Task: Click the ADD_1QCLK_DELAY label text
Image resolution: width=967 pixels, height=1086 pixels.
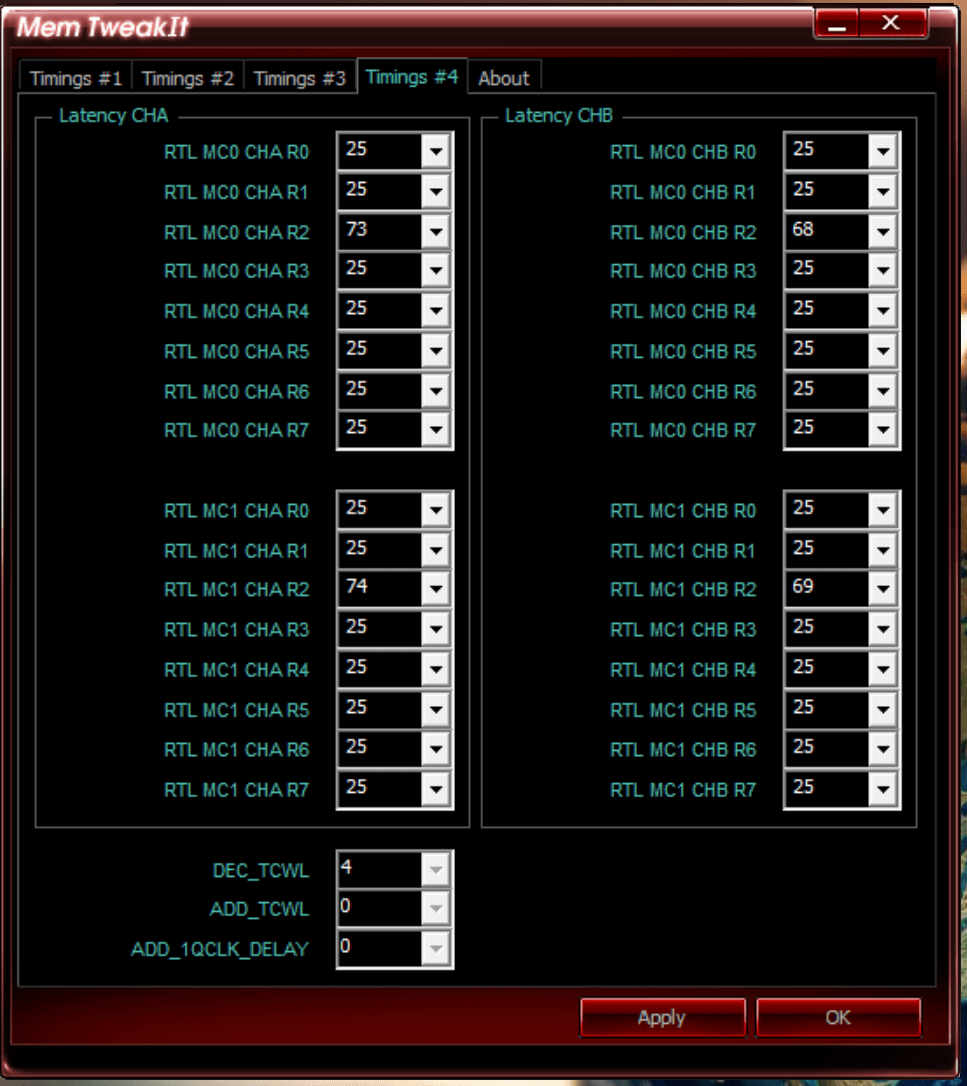Action: point(220,949)
